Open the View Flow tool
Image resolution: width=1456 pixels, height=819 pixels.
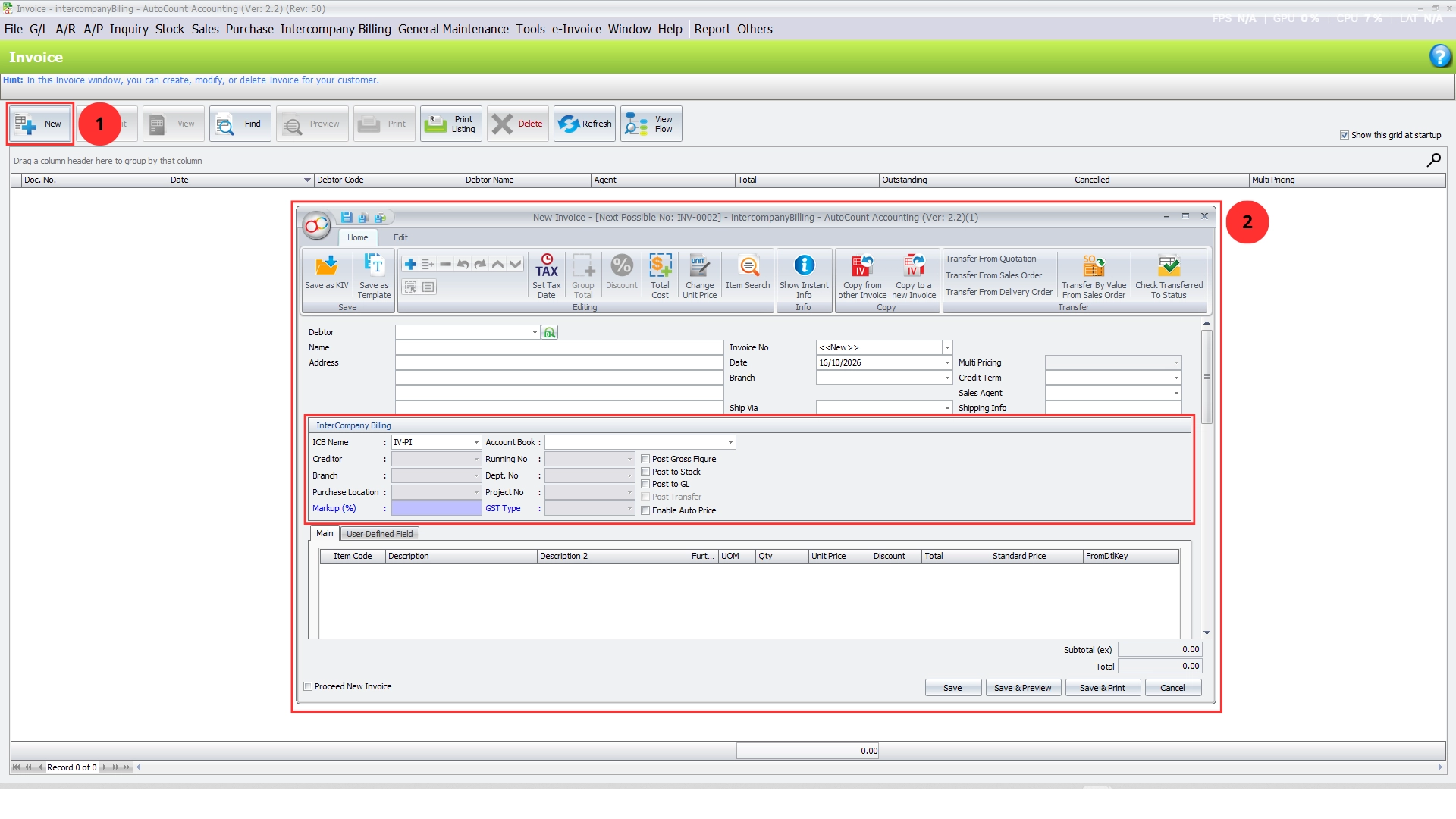click(x=651, y=124)
